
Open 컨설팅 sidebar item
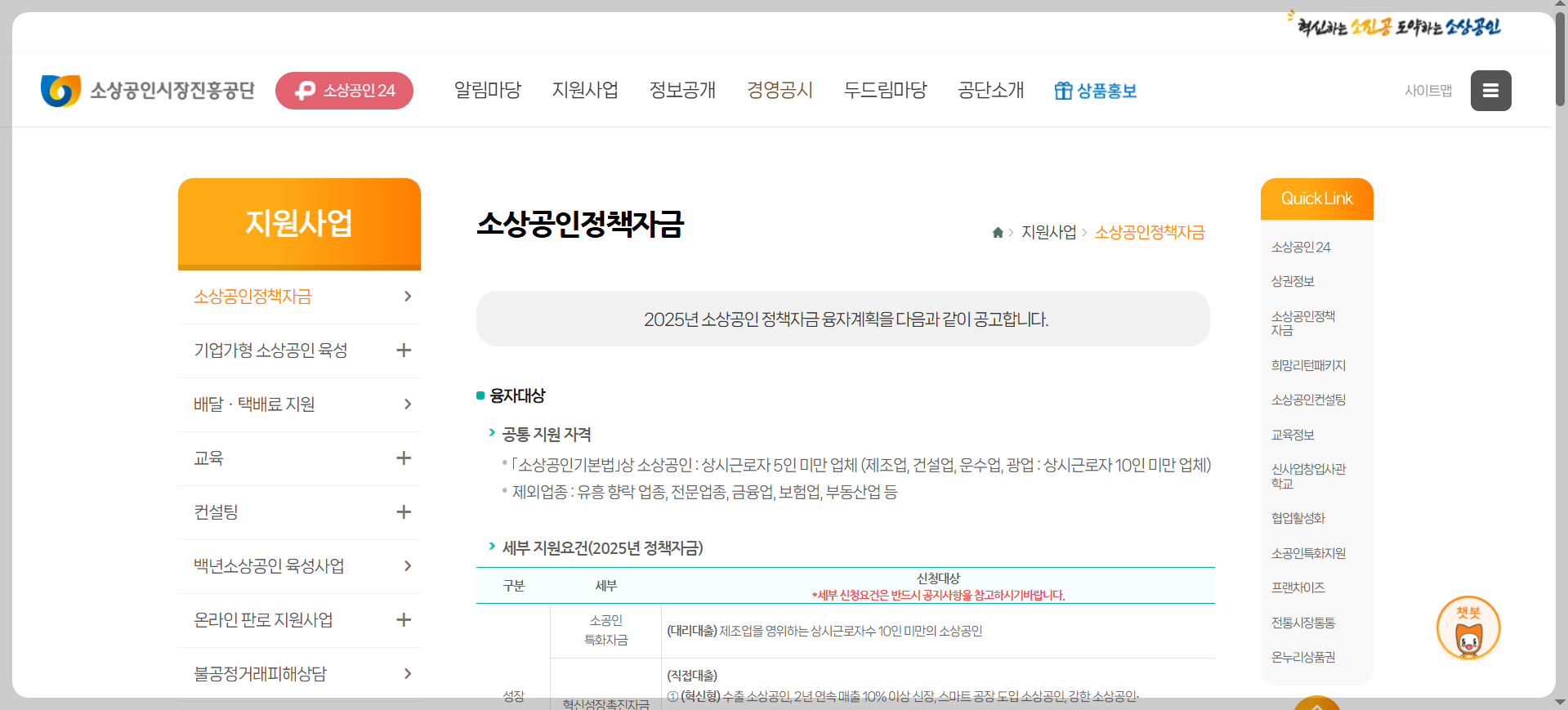(216, 512)
